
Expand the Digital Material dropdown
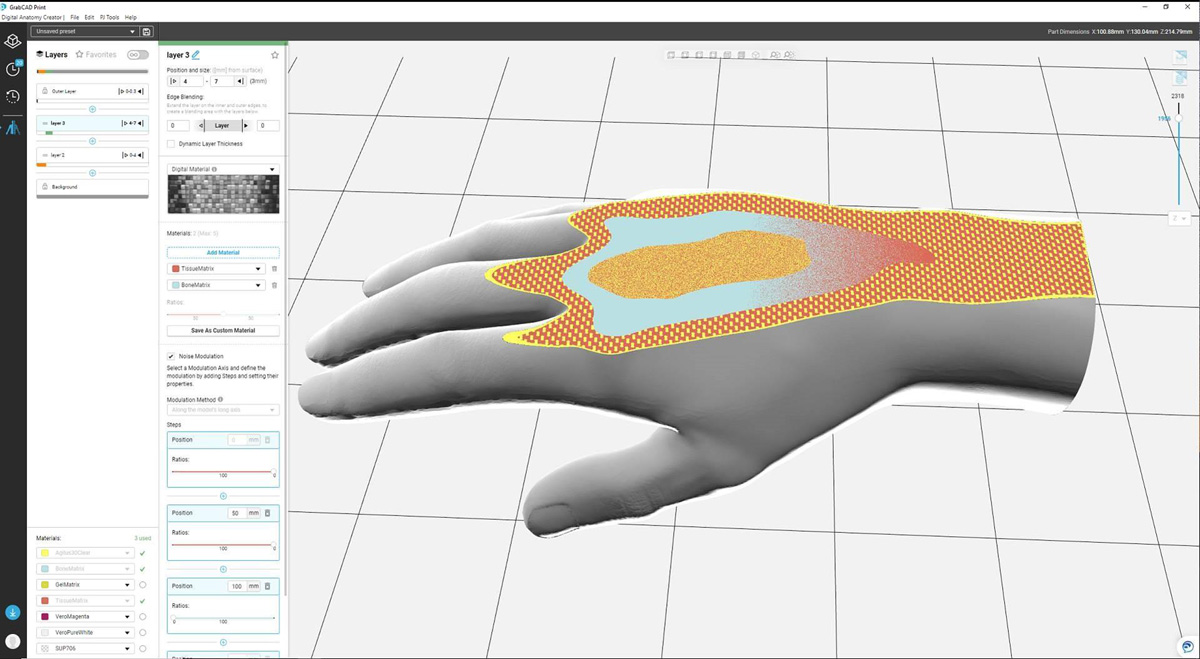(223, 169)
